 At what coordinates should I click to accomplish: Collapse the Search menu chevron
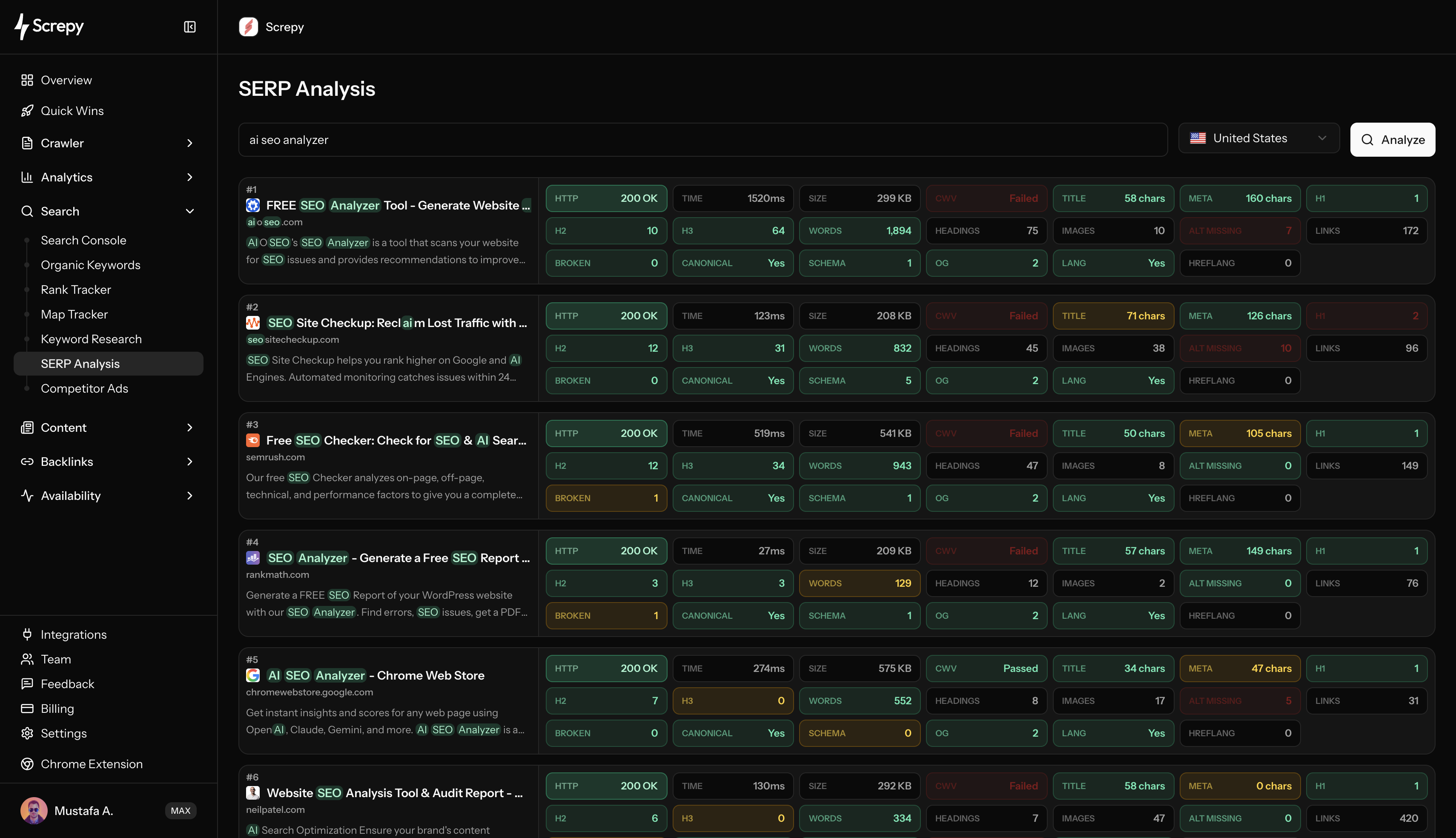(x=190, y=211)
